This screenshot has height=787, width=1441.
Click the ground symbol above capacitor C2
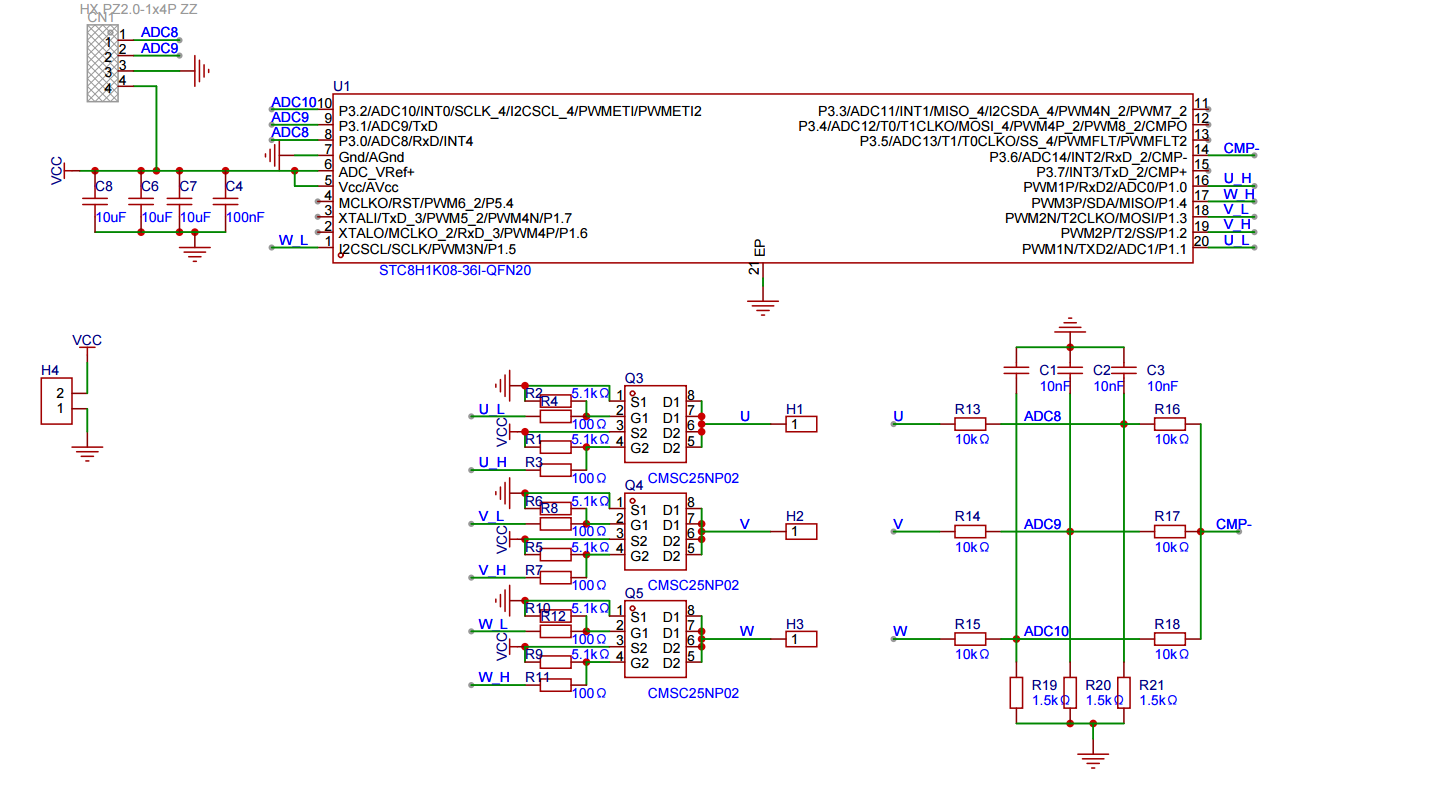point(1070,326)
